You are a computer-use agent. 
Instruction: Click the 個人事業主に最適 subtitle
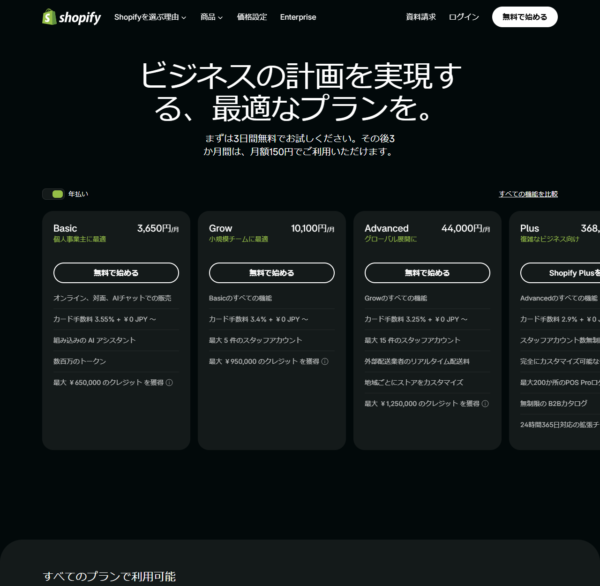80,239
